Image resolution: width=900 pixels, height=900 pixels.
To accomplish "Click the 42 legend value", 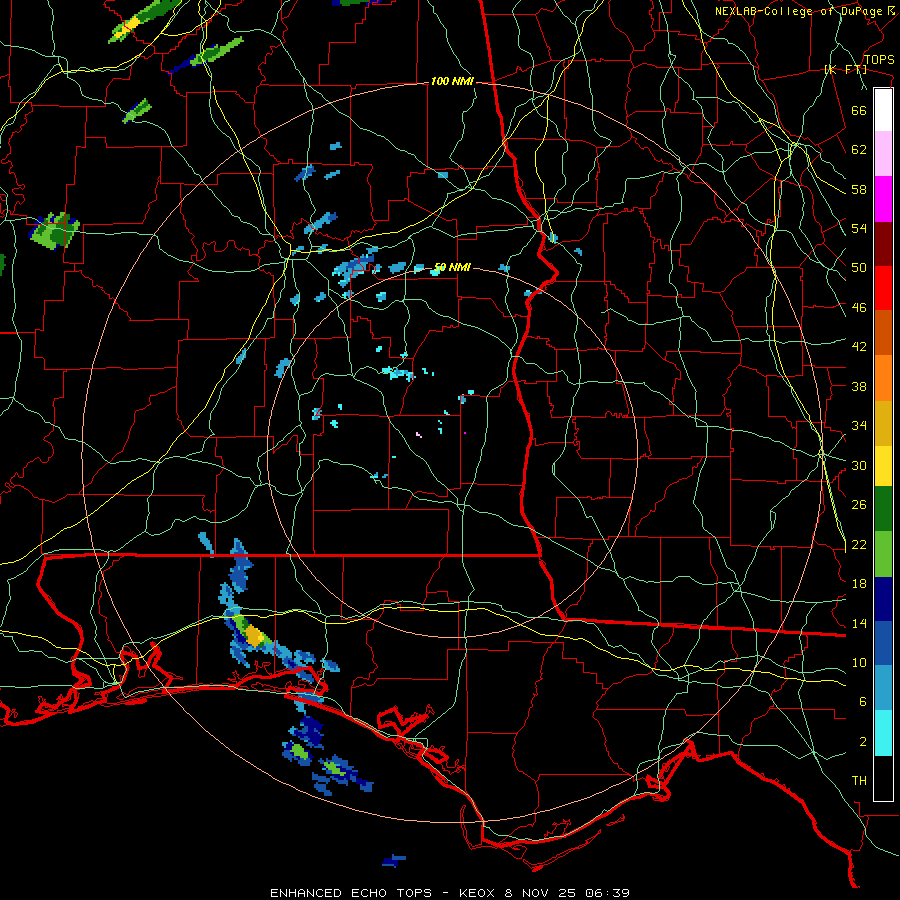I will click(x=859, y=347).
